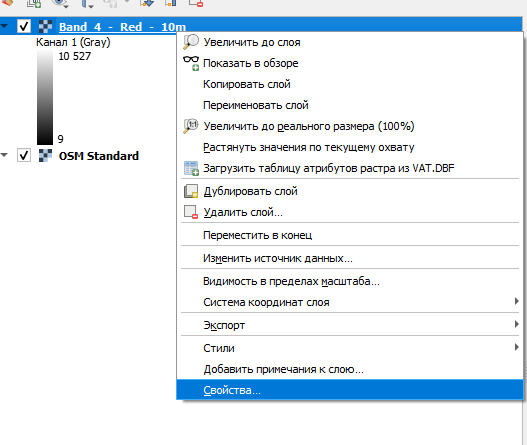Click the raster attribute table VAT.DBF icon
Image resolution: width=527 pixels, height=445 pixels.
pos(191,168)
